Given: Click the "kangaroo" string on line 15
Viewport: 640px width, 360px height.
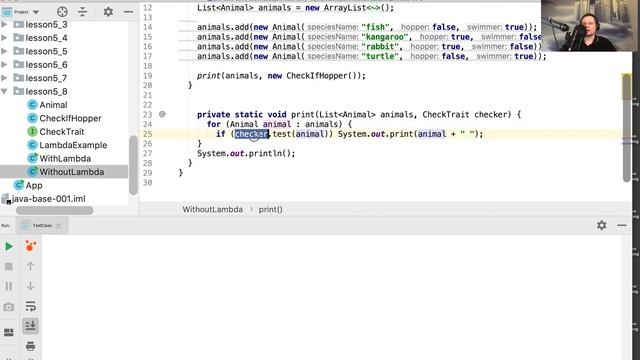Looking at the screenshot, I should (x=384, y=37).
